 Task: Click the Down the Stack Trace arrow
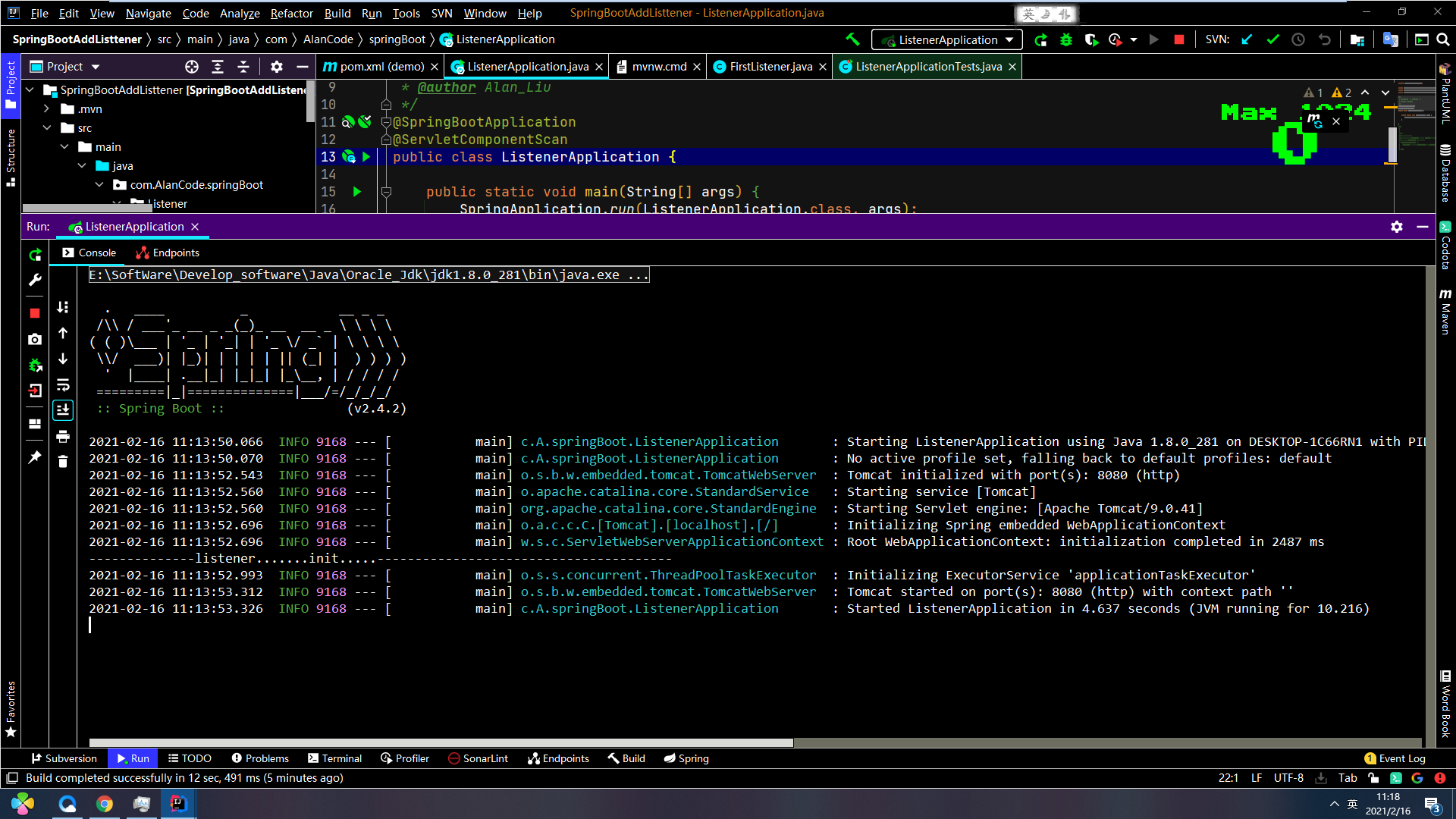[x=63, y=359]
